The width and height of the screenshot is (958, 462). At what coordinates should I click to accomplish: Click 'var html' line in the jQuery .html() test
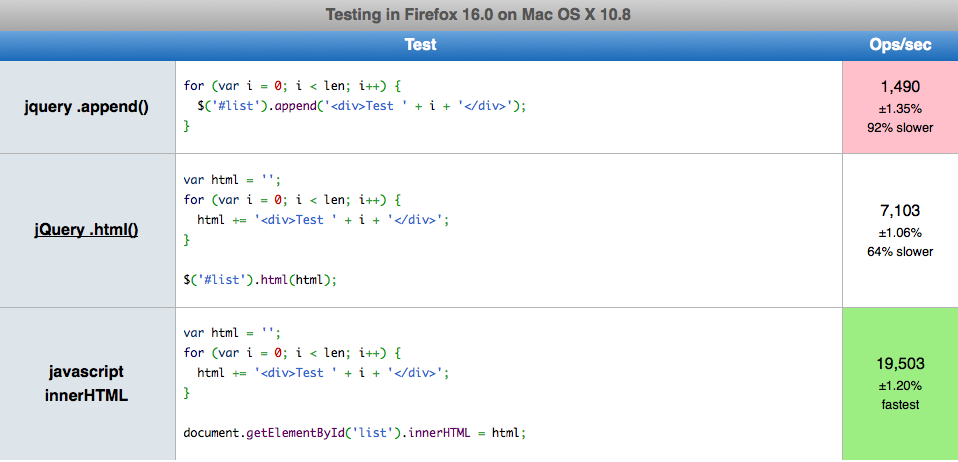[x=232, y=180]
